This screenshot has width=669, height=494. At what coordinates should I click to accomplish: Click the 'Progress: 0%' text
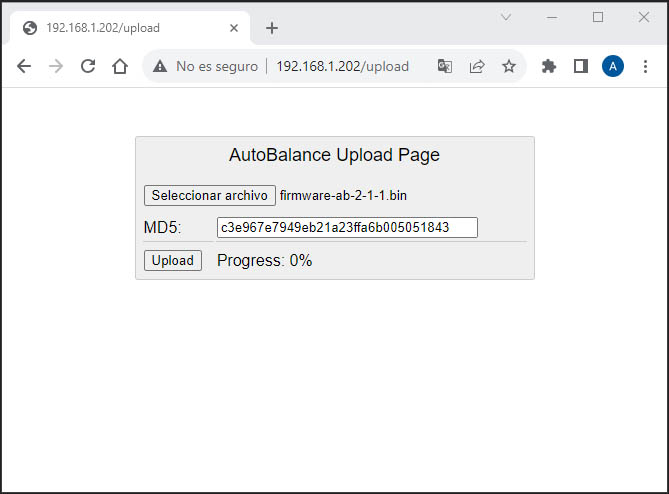pos(265,260)
